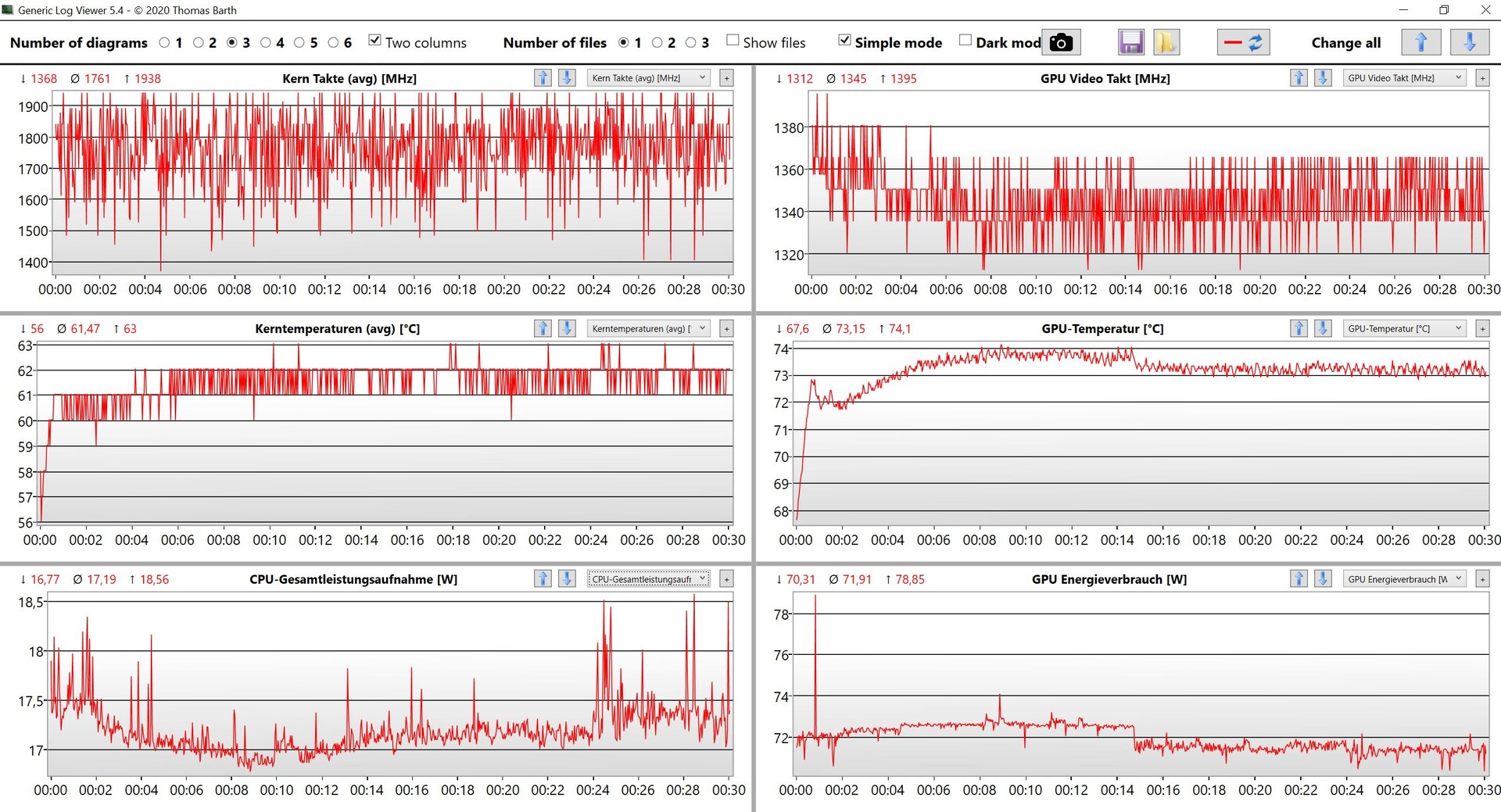
Task: Set number of diagrams to 5
Action: [x=299, y=42]
